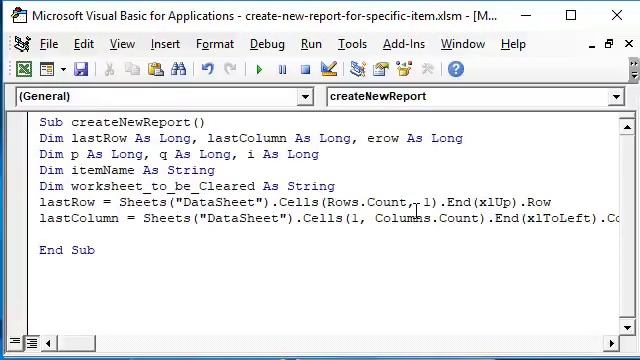Viewport: 640px width, 360px height.
Task: Click on the 'Sub createNewReport()' line
Action: click(122, 122)
